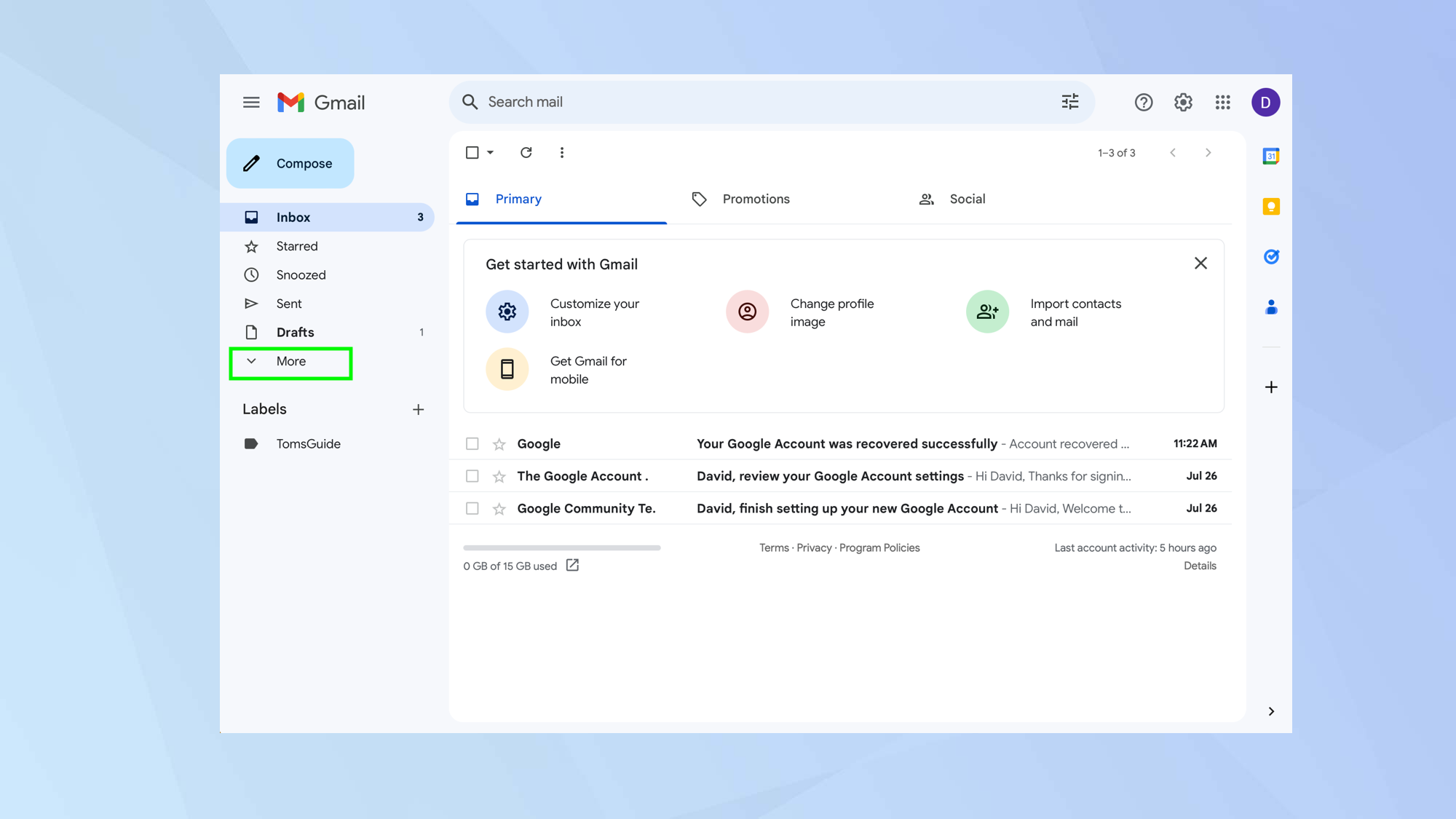
Task: Show side panel chevron
Action: pos(1271,711)
